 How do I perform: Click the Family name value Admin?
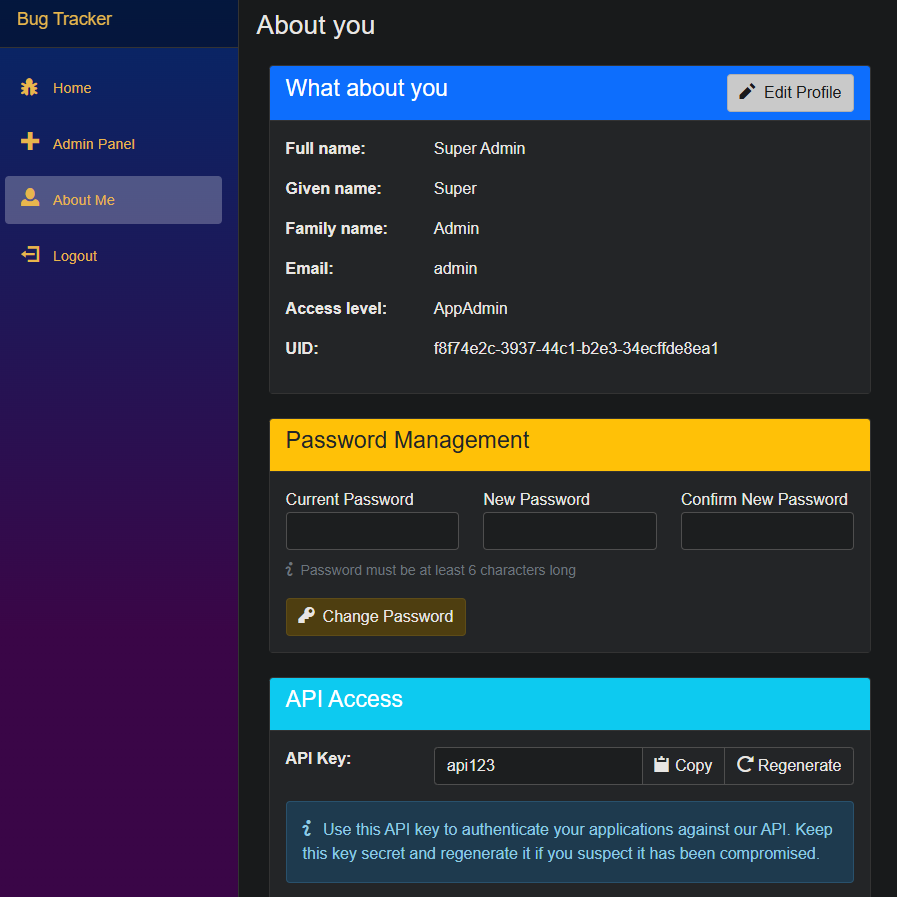456,228
